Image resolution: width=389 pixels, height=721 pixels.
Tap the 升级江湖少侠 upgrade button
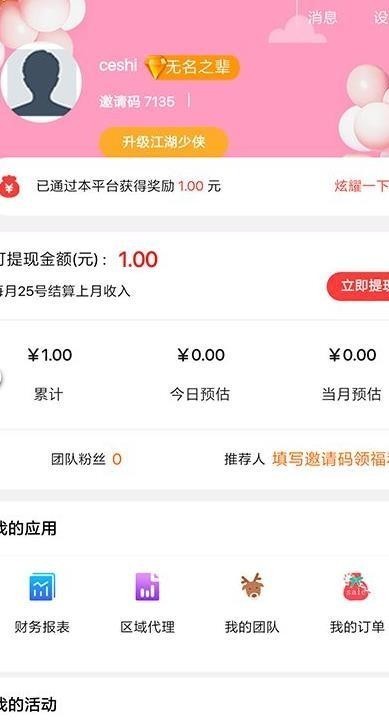tap(164, 142)
